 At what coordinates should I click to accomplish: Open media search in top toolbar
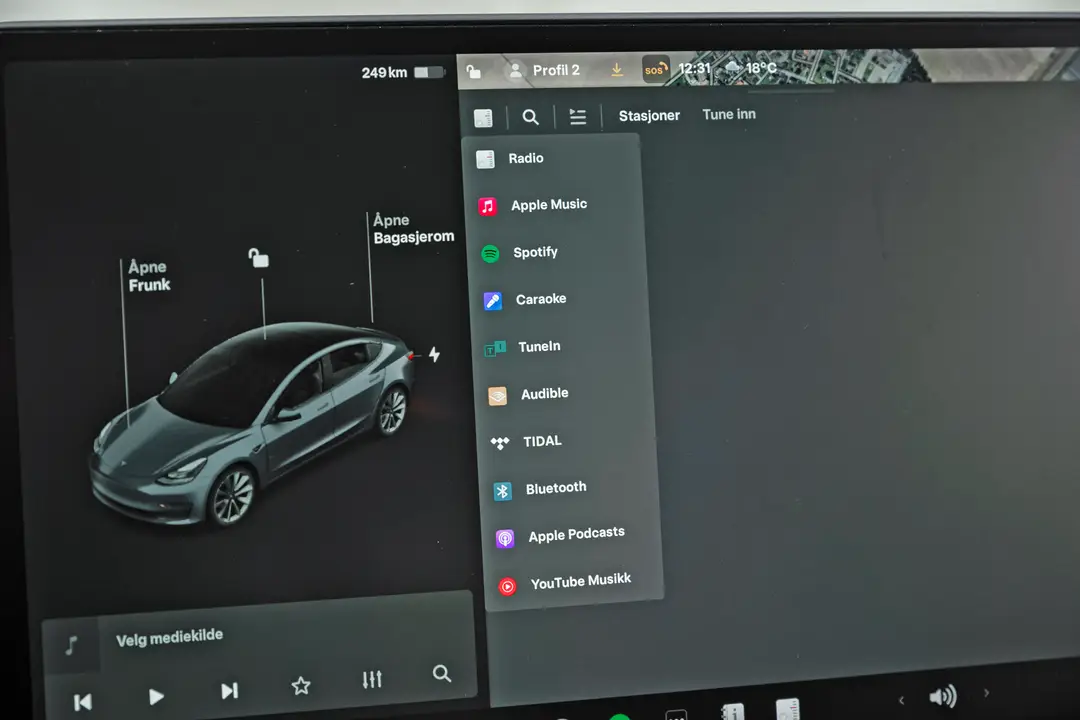[530, 117]
